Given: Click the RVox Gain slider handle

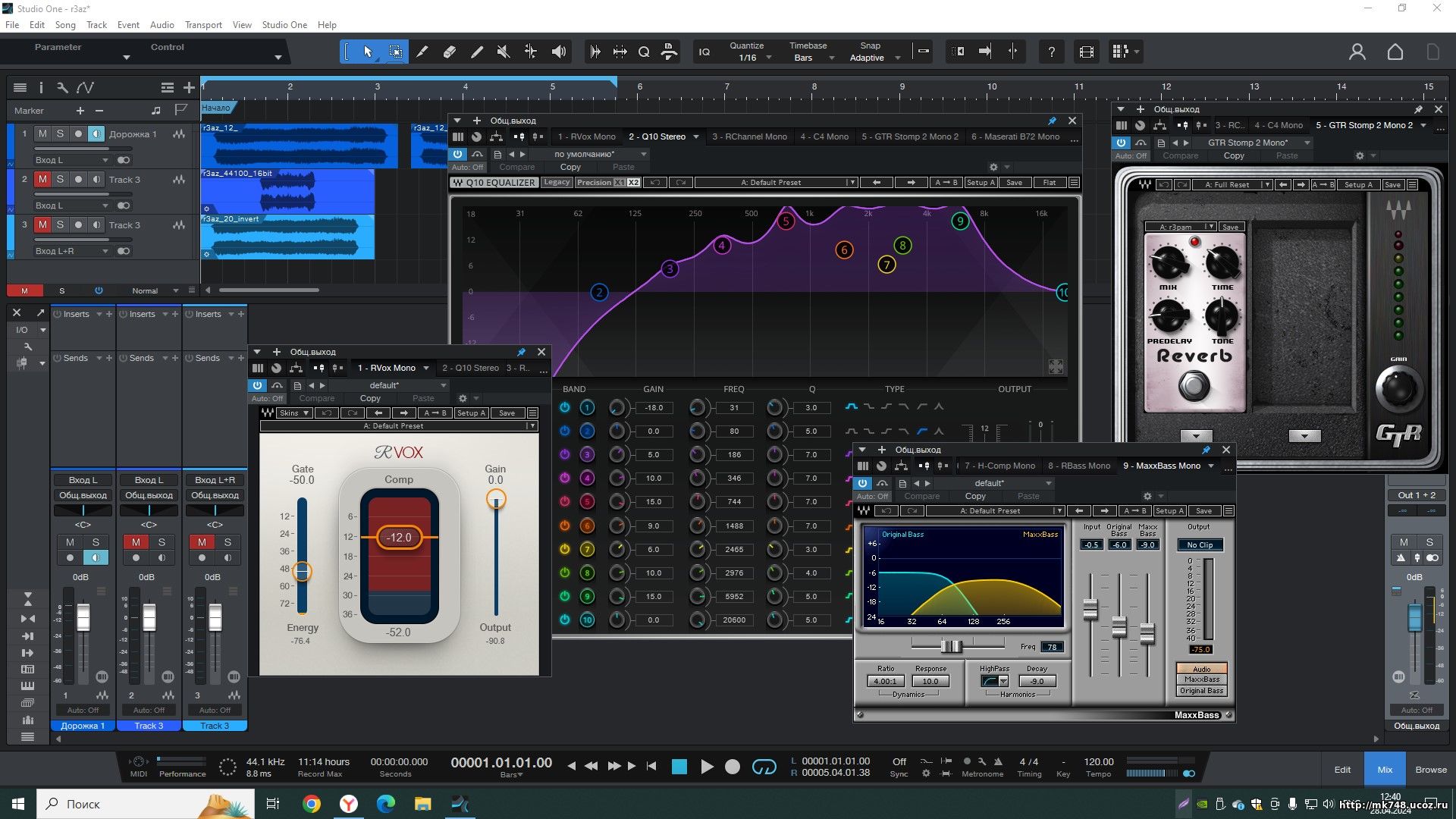Looking at the screenshot, I should [x=496, y=499].
